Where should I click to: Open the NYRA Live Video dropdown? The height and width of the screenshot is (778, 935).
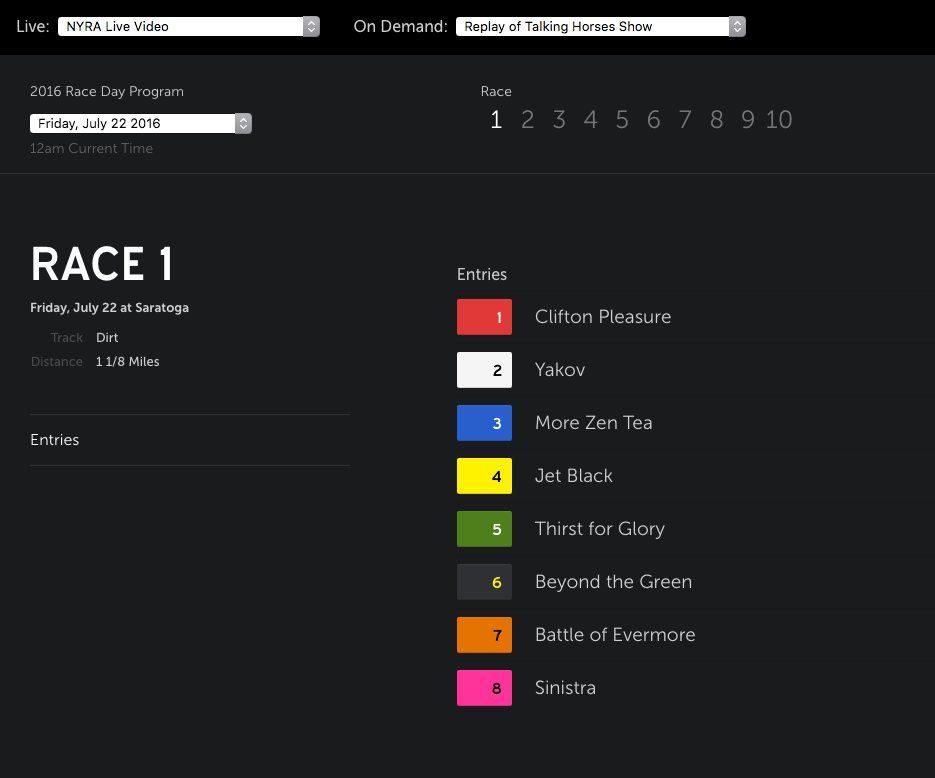click(188, 27)
